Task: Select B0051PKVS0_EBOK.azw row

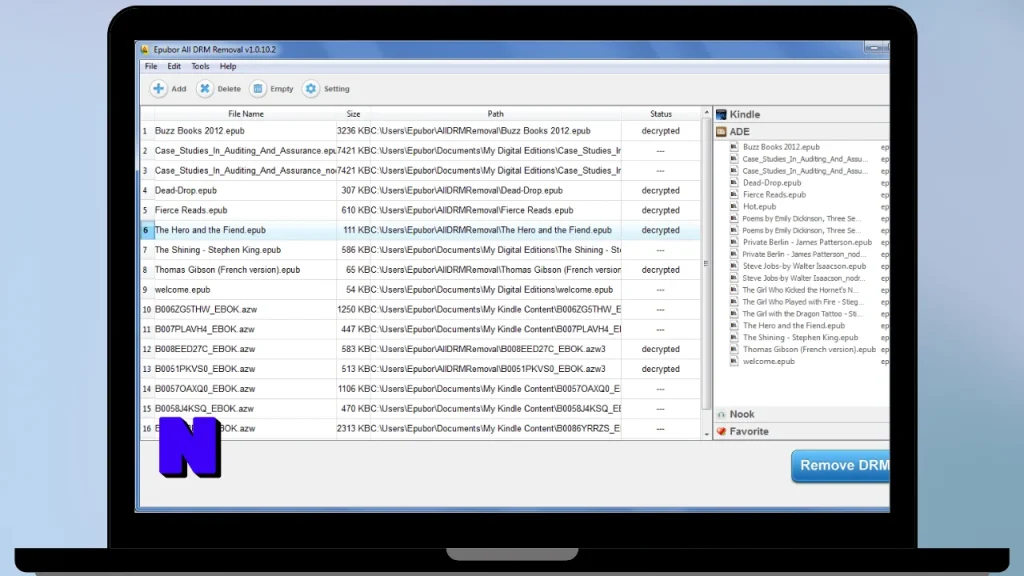Action: tap(421, 369)
